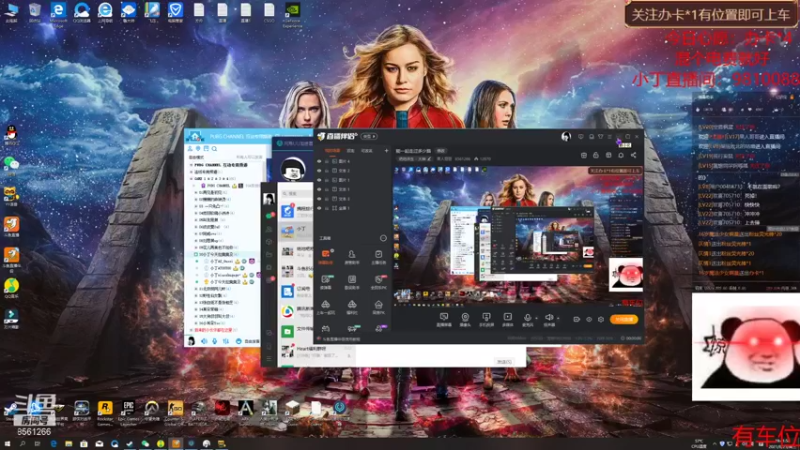Click the record camera icon beside the stream button
800x450 pixels.
point(577,319)
